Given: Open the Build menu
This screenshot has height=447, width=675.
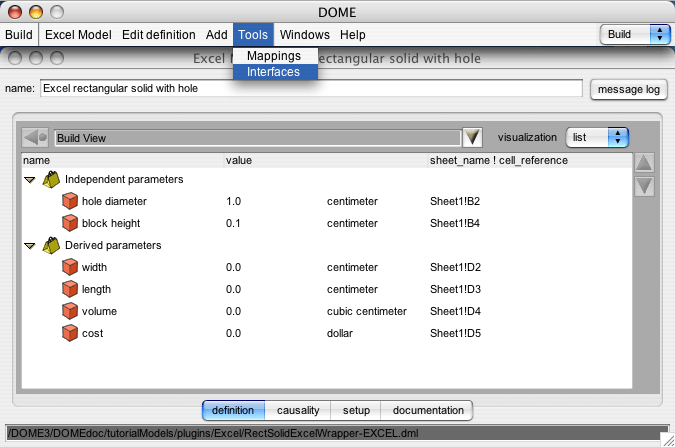Looking at the screenshot, I should [19, 34].
